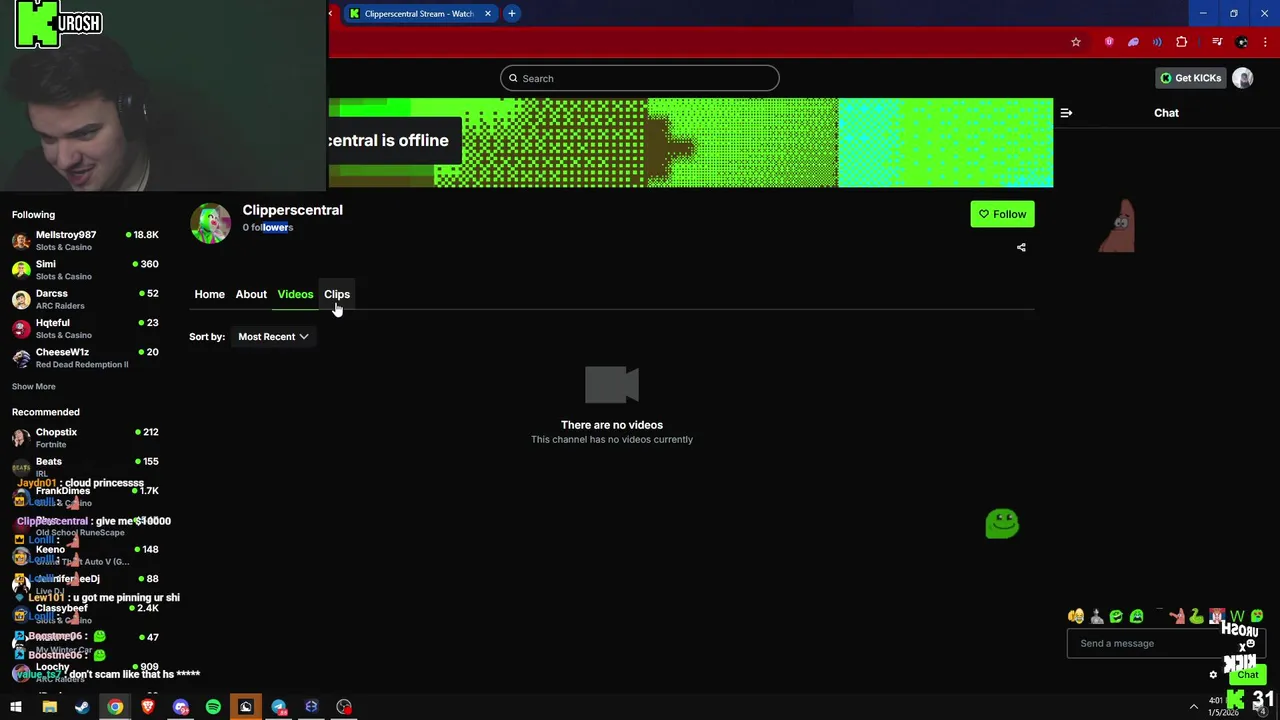Open the media control playlist icon

coord(1217,42)
